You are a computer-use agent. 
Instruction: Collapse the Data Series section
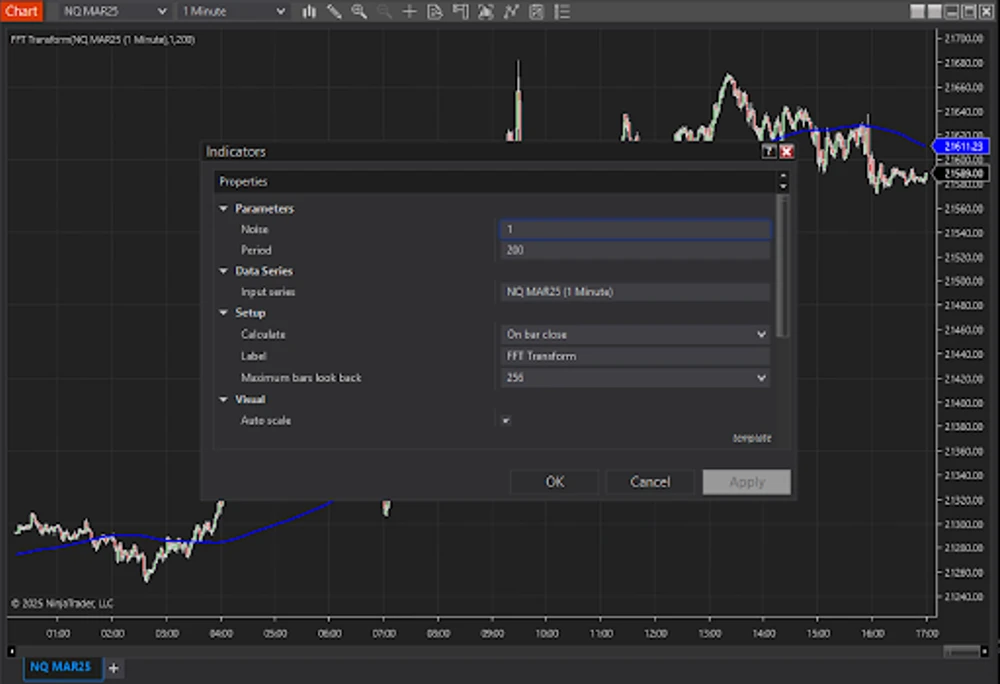coord(223,271)
